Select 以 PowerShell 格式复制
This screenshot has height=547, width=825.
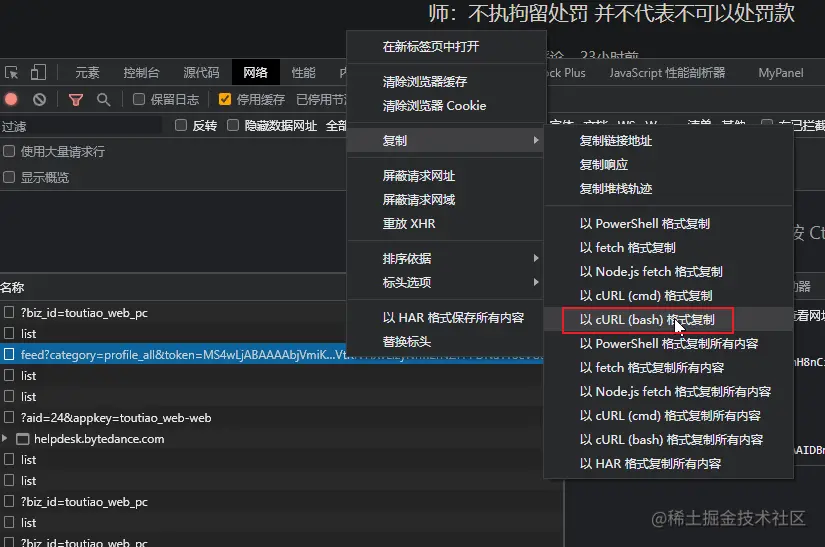[x=668, y=224]
